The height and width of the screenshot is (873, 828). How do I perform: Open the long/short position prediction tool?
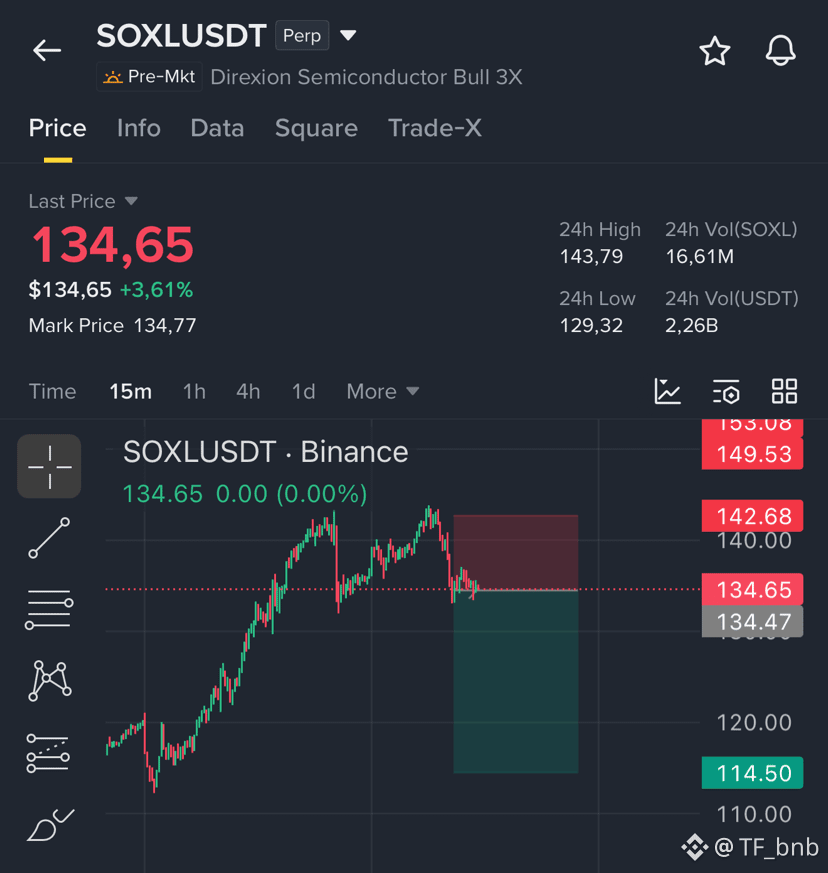(48, 753)
